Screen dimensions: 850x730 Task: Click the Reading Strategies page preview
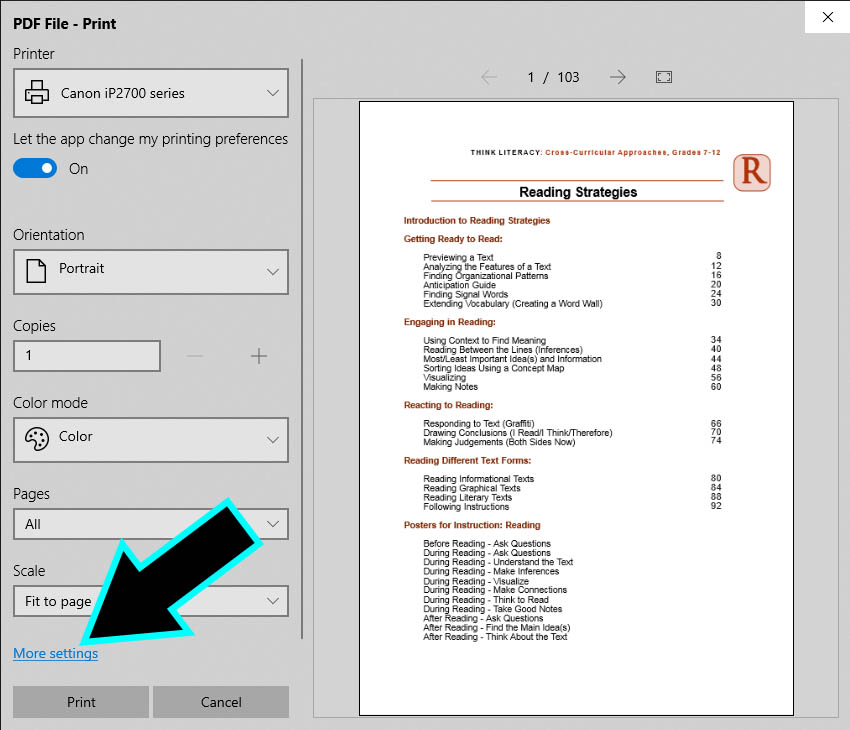pos(576,407)
